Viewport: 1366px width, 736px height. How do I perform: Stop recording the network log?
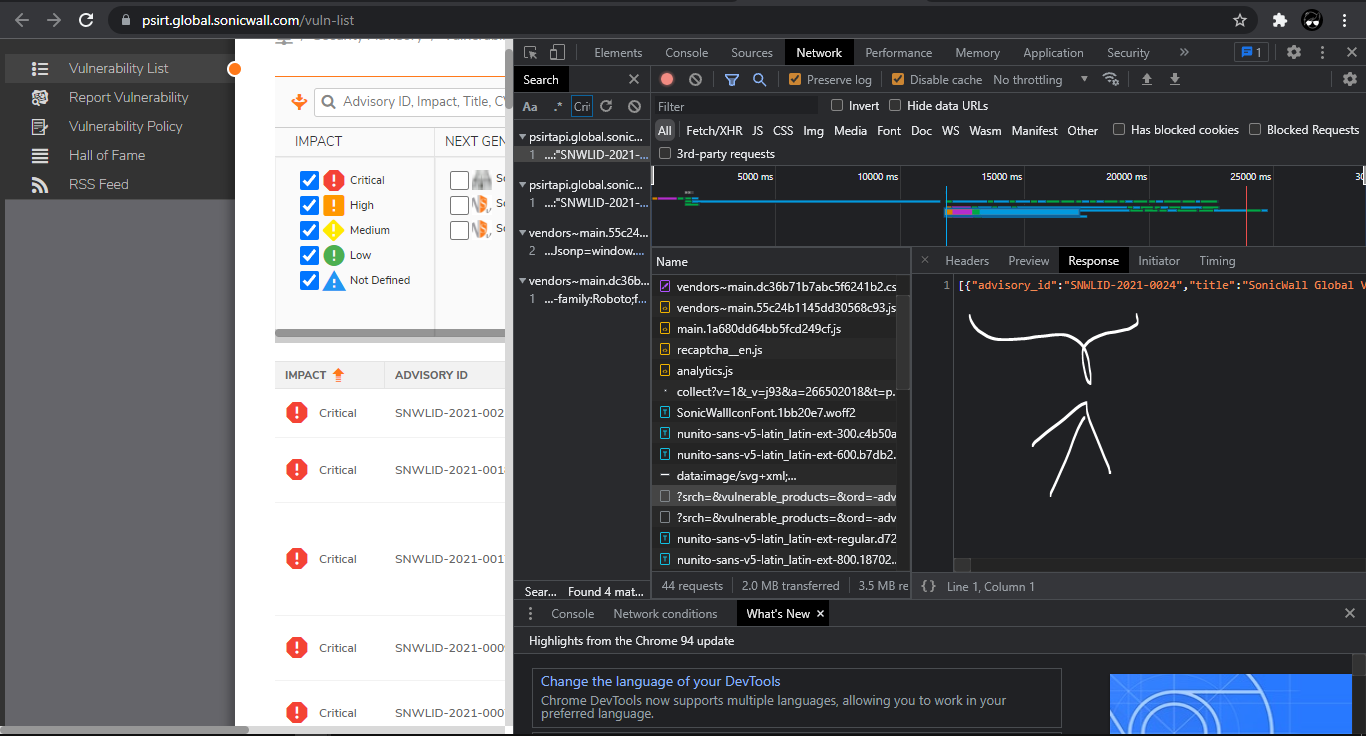pos(667,79)
